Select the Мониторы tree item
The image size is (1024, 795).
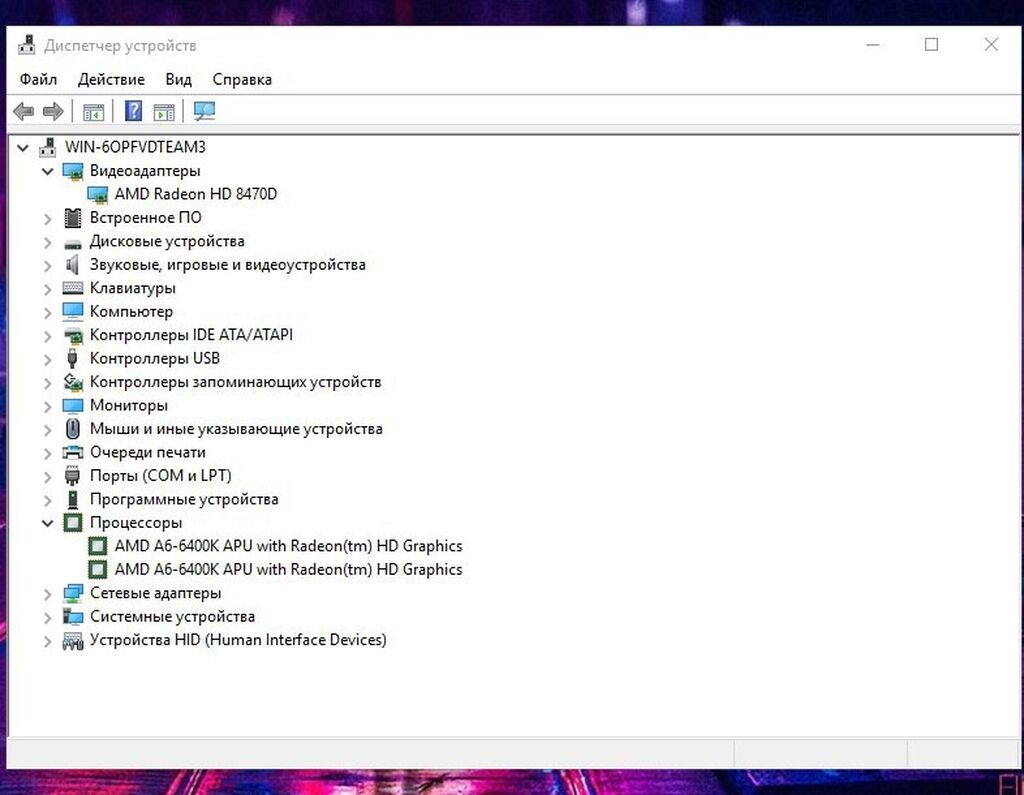click(x=128, y=405)
